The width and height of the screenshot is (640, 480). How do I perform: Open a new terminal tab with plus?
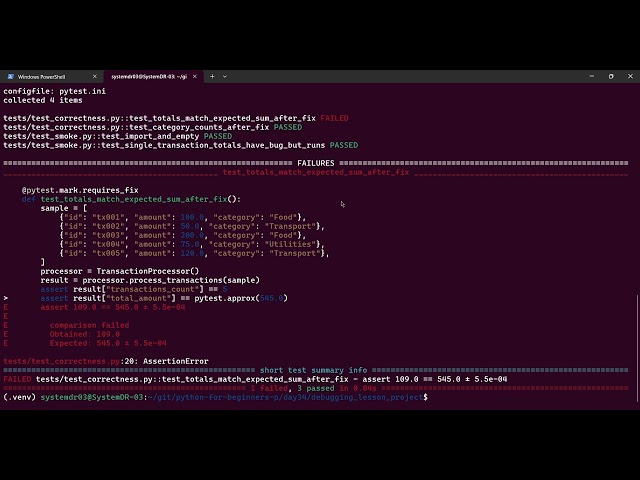coord(212,76)
